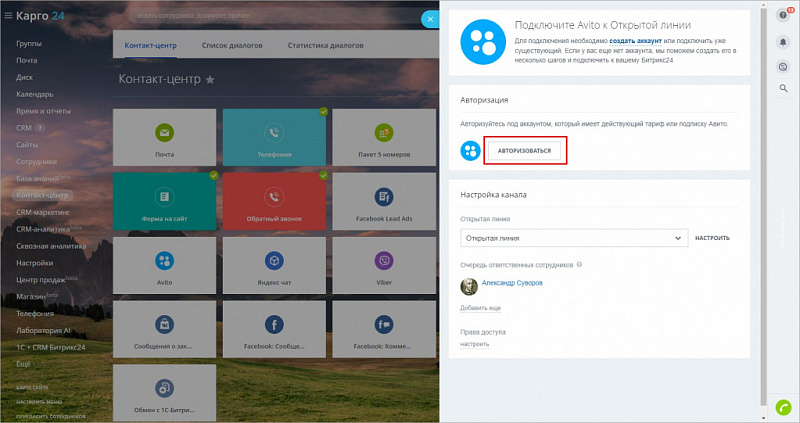
Task: Open the Яндекс чат tile
Action: (274, 265)
